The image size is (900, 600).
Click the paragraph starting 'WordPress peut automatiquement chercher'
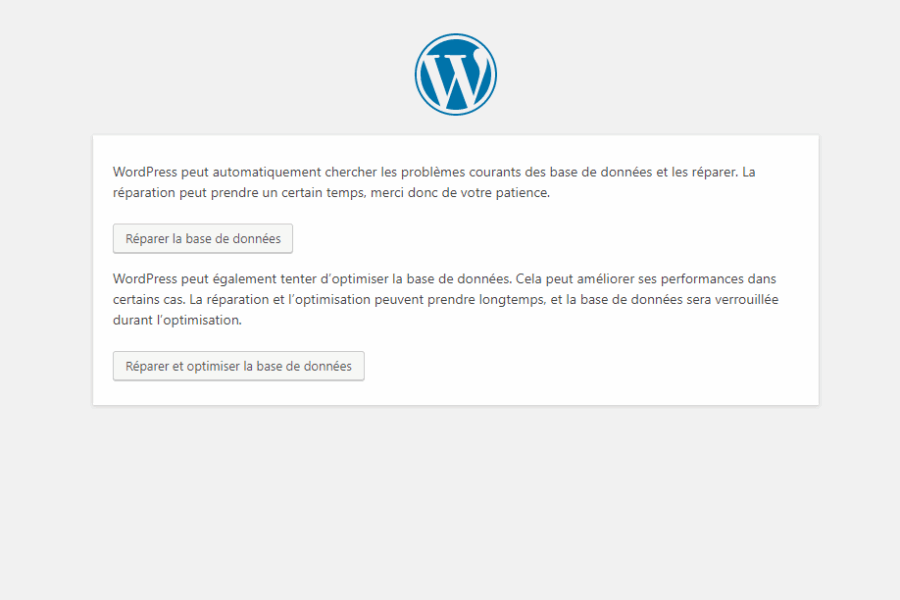point(434,182)
